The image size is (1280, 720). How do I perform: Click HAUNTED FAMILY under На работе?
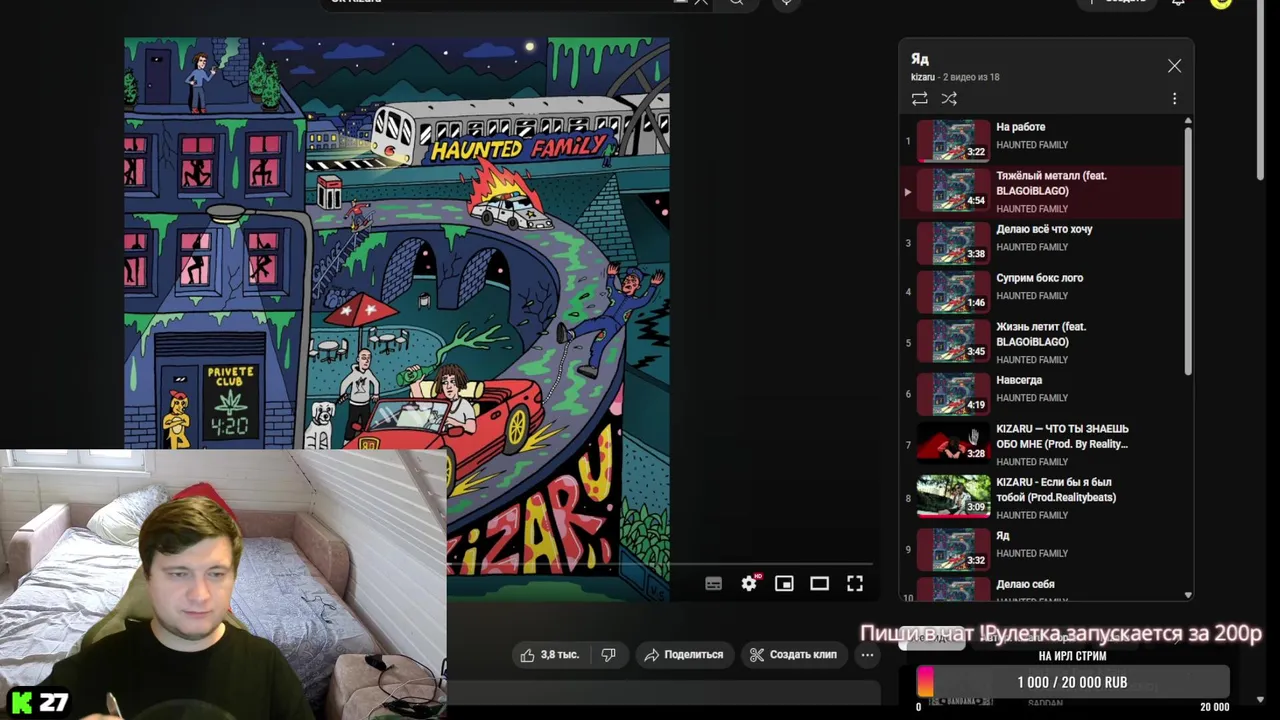point(1032,145)
